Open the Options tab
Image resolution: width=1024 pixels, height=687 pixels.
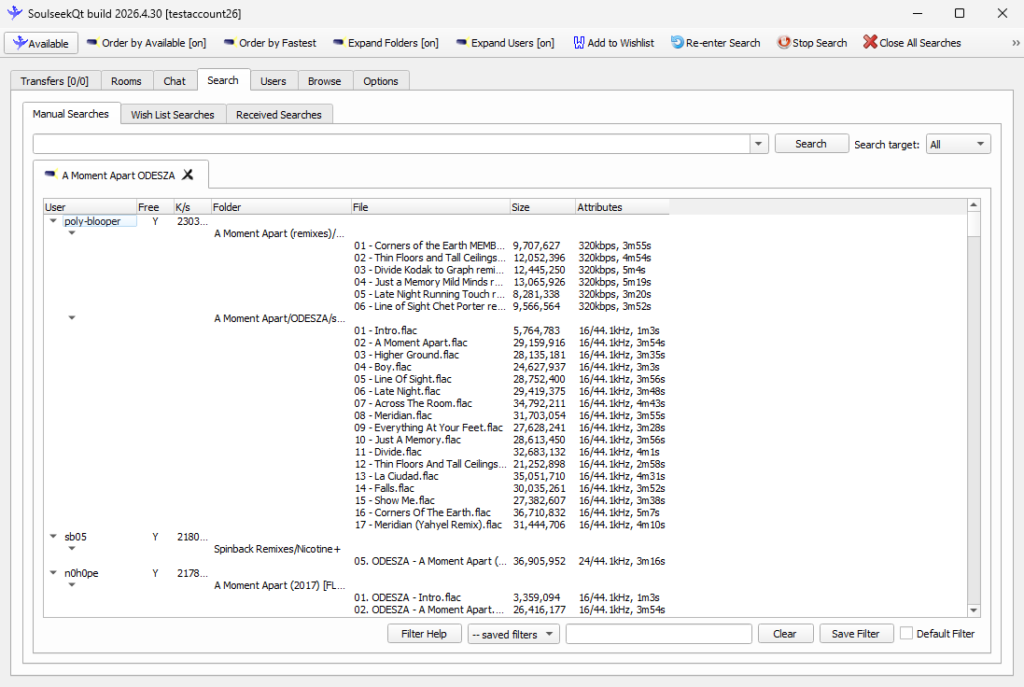tap(381, 81)
